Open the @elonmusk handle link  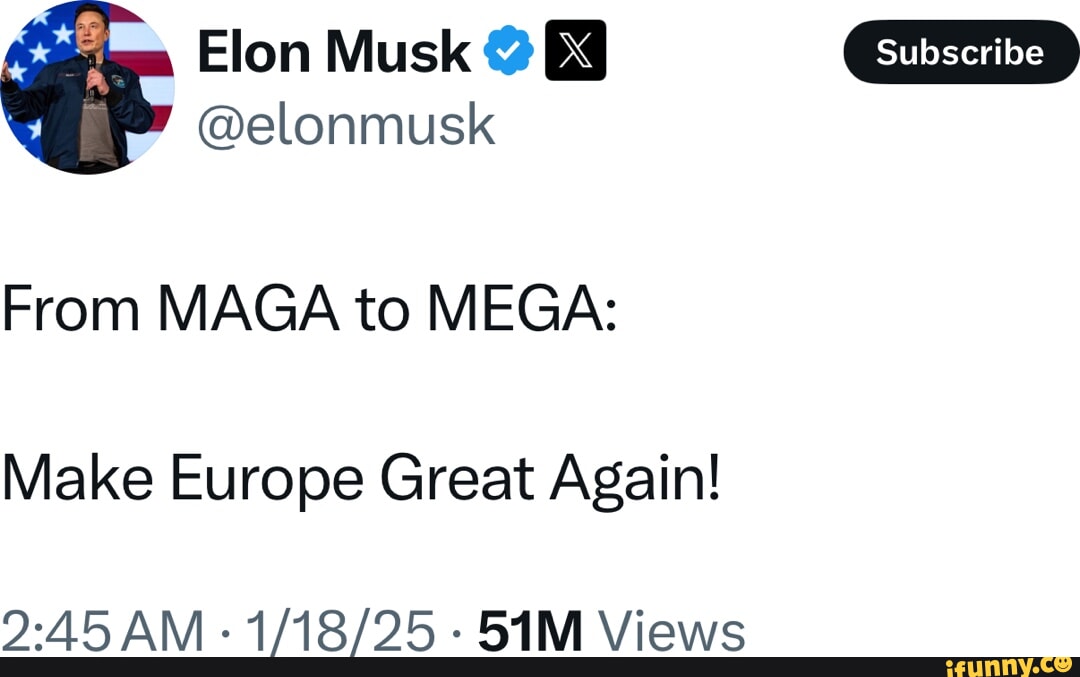point(345,123)
